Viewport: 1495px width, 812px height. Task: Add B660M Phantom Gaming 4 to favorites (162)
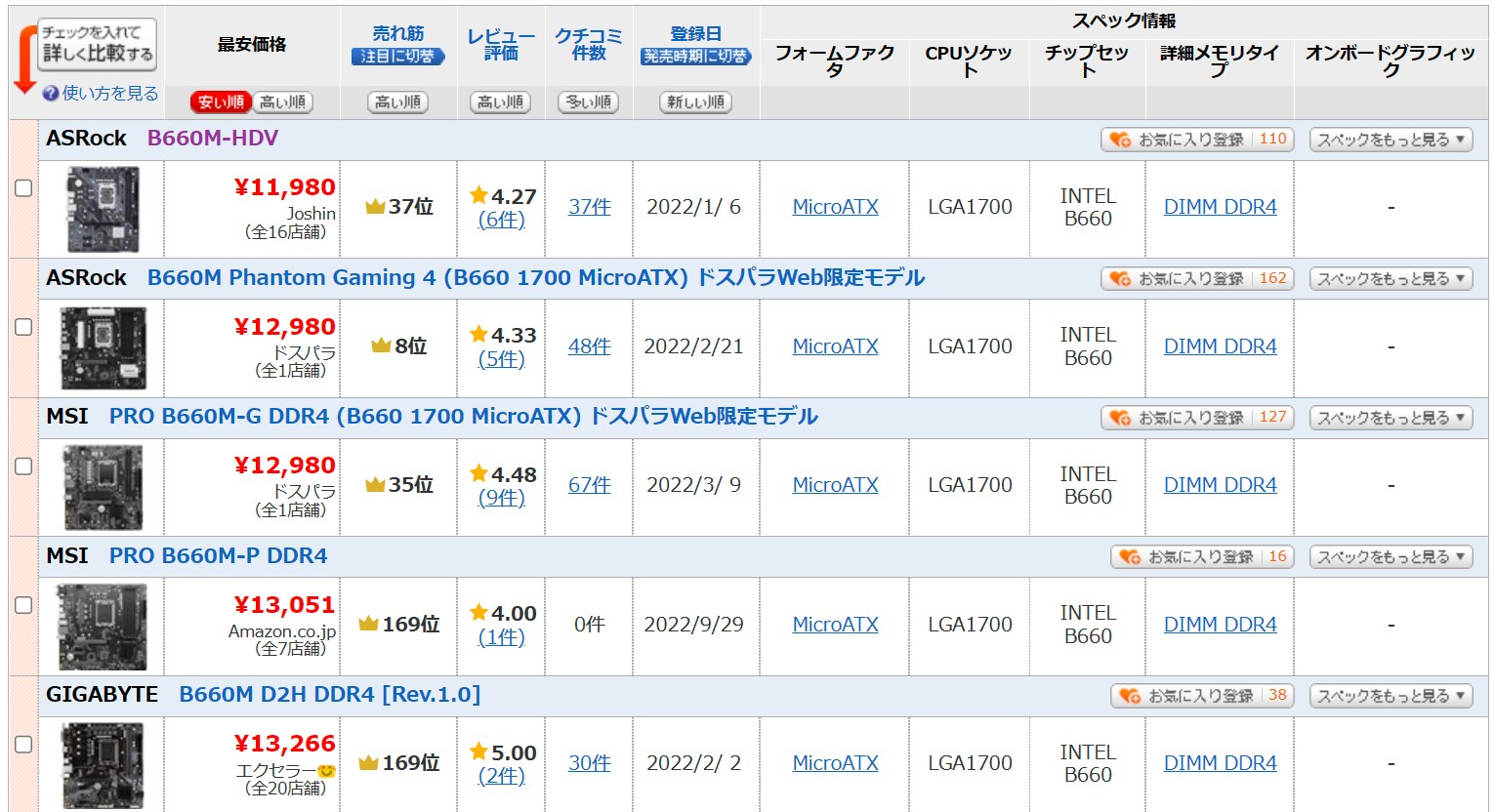1197,278
